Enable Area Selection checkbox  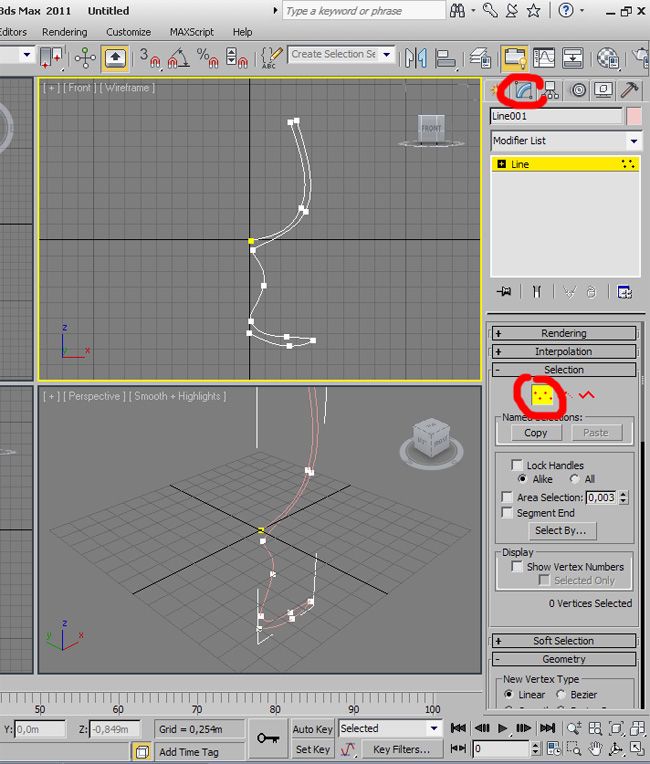pyautogui.click(x=507, y=497)
